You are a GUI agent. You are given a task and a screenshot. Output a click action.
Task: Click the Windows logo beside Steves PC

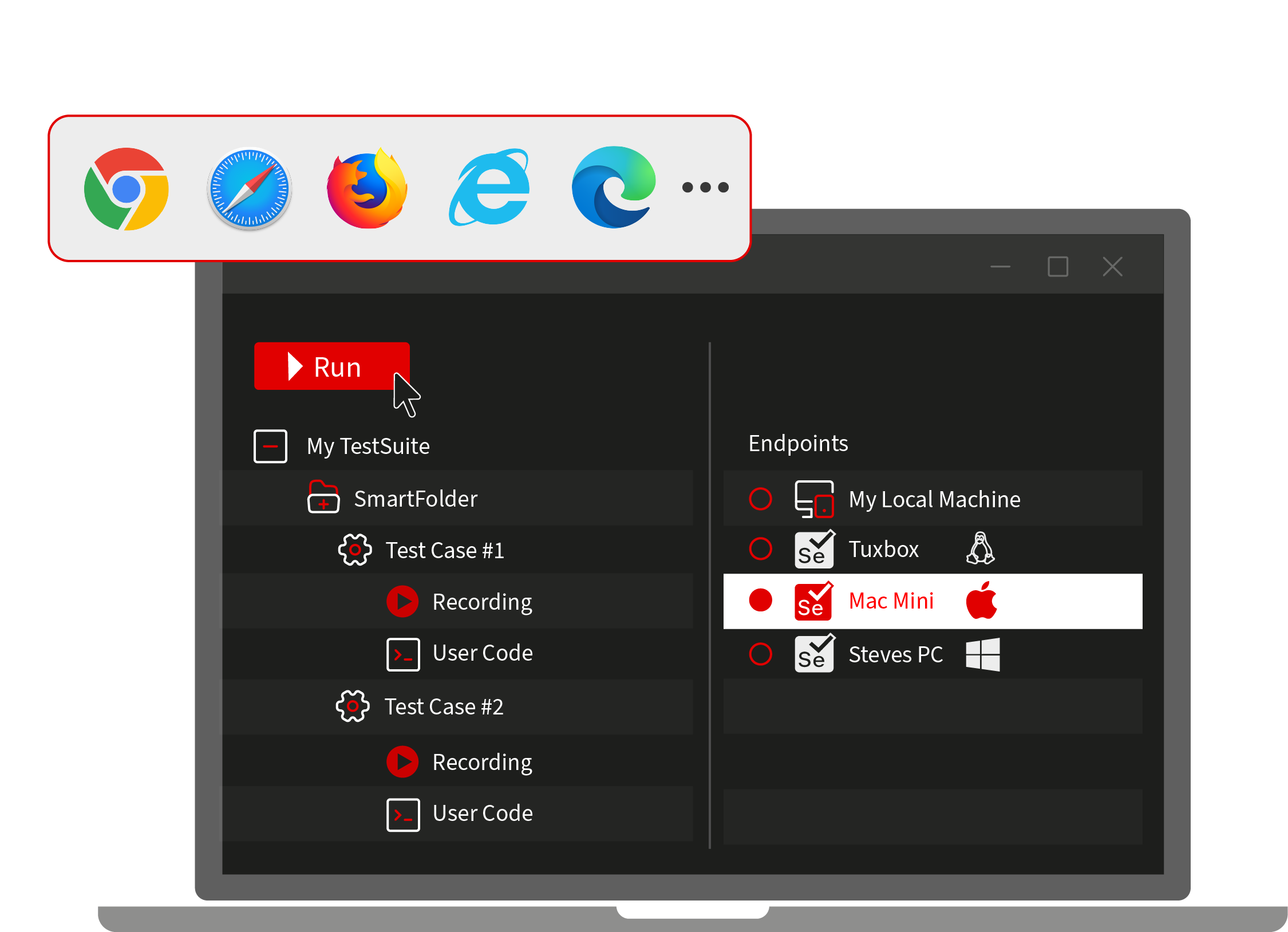[x=983, y=654]
